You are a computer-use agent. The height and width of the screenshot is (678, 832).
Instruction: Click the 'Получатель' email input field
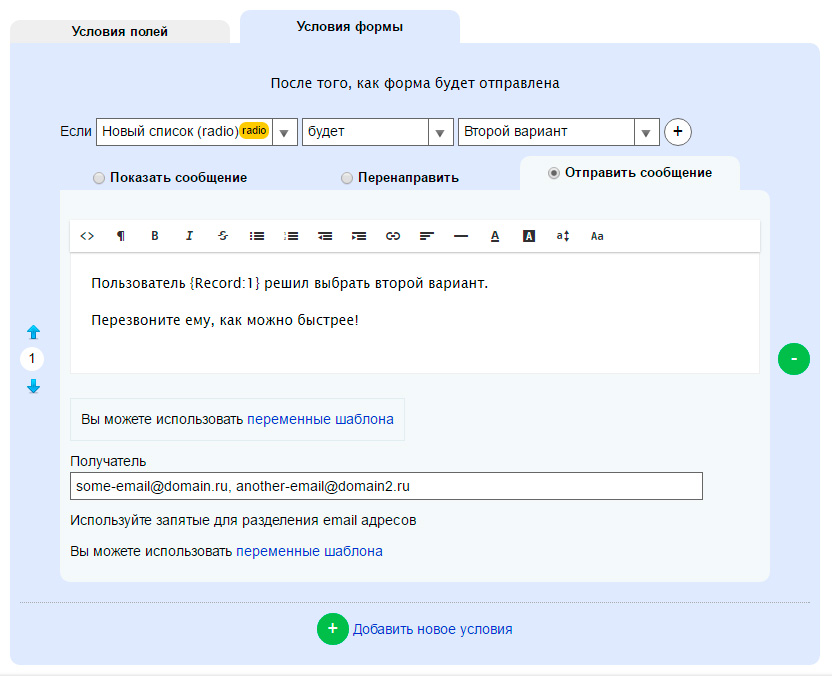click(x=386, y=486)
